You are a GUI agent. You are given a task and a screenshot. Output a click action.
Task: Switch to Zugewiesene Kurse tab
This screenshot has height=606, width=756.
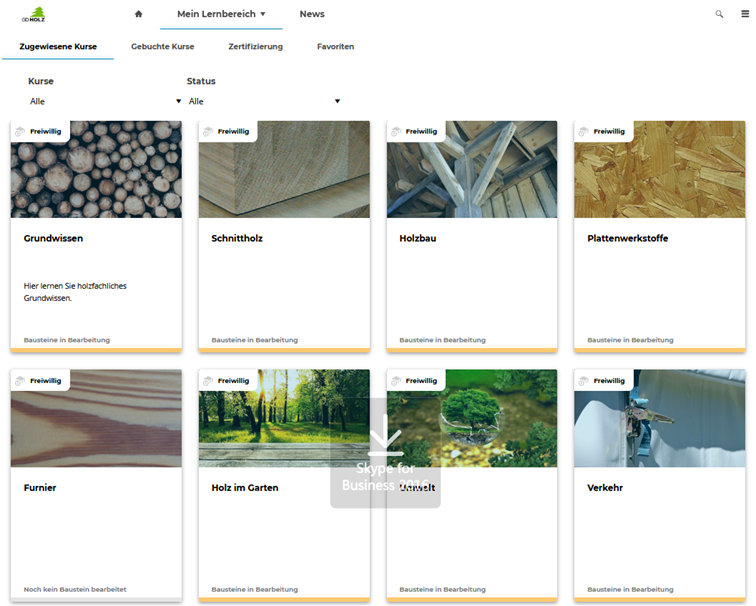58,46
